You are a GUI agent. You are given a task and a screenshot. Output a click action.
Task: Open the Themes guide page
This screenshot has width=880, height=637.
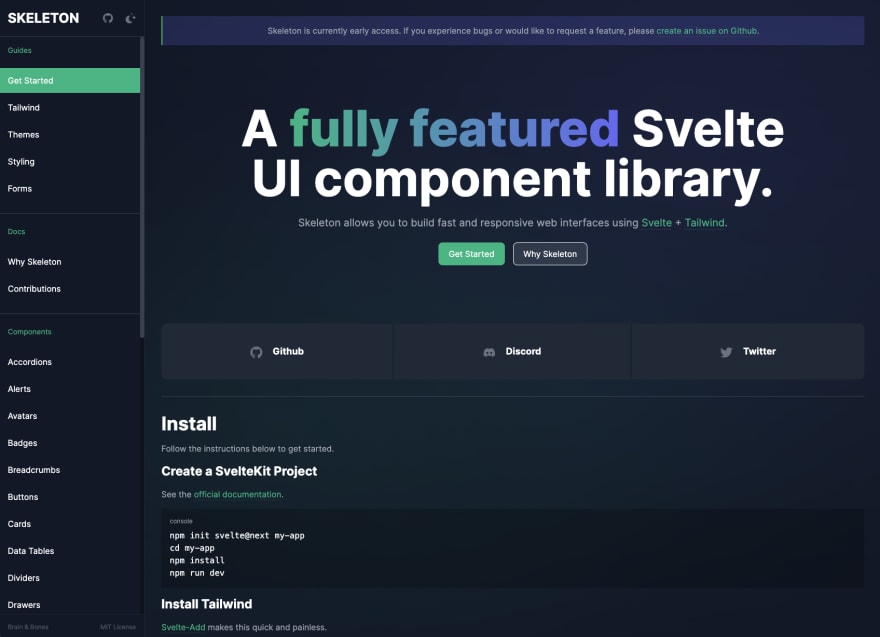coord(23,134)
